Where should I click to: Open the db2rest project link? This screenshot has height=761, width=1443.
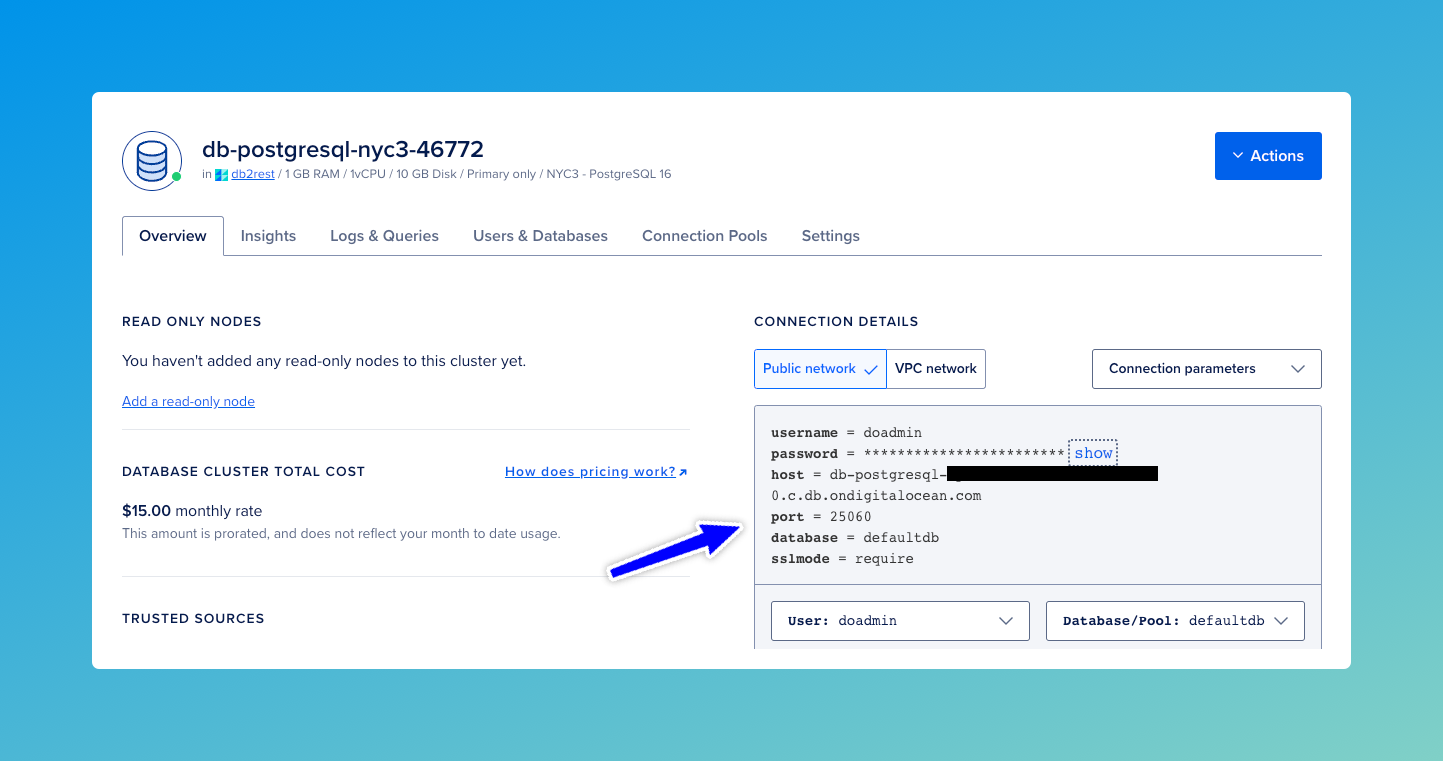point(252,173)
